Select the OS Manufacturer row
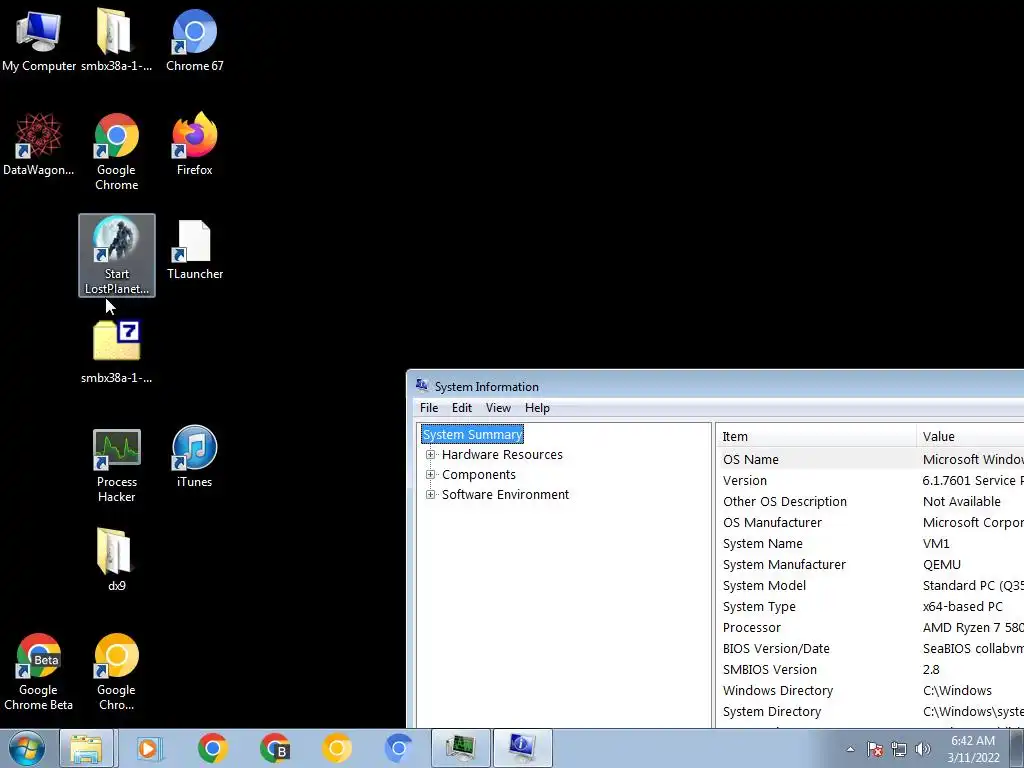This screenshot has height=768, width=1024. (871, 522)
